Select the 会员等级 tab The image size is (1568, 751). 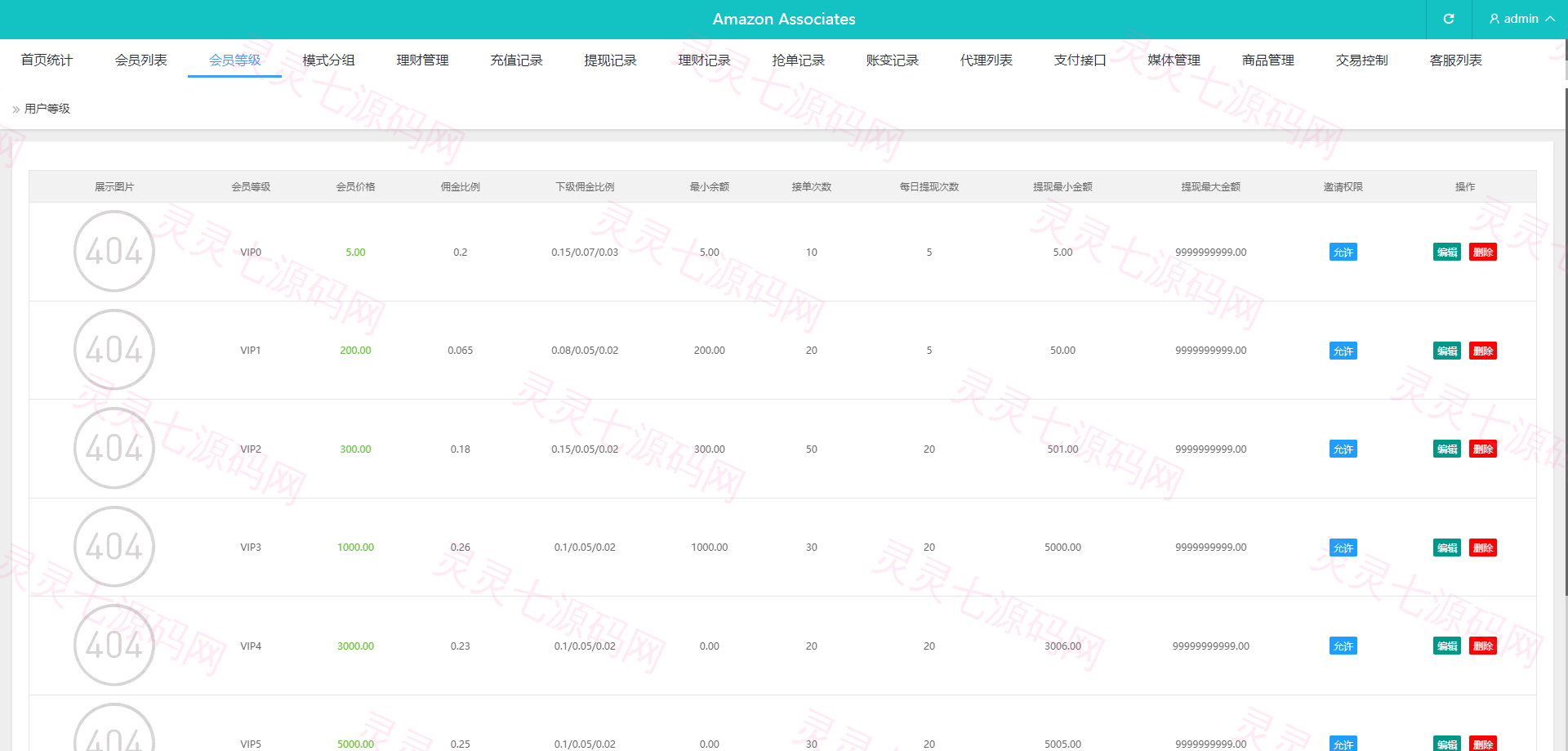click(234, 60)
